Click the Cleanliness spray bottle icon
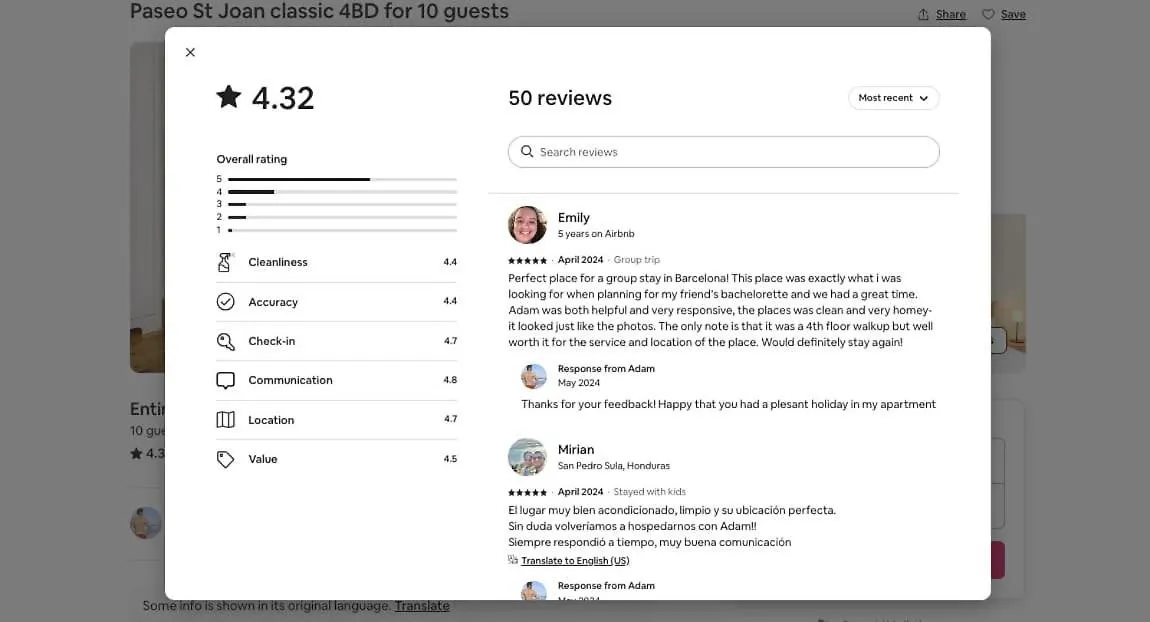The height and width of the screenshot is (622, 1150). [x=225, y=262]
